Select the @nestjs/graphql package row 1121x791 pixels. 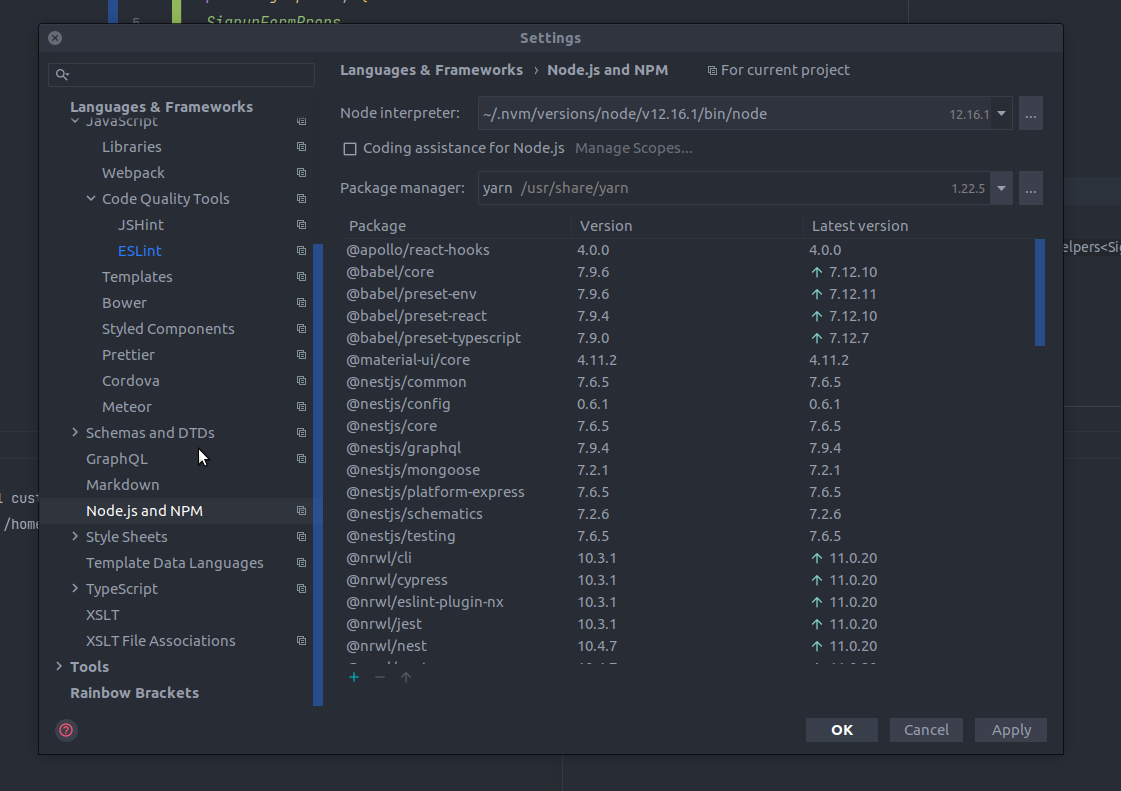coord(687,448)
